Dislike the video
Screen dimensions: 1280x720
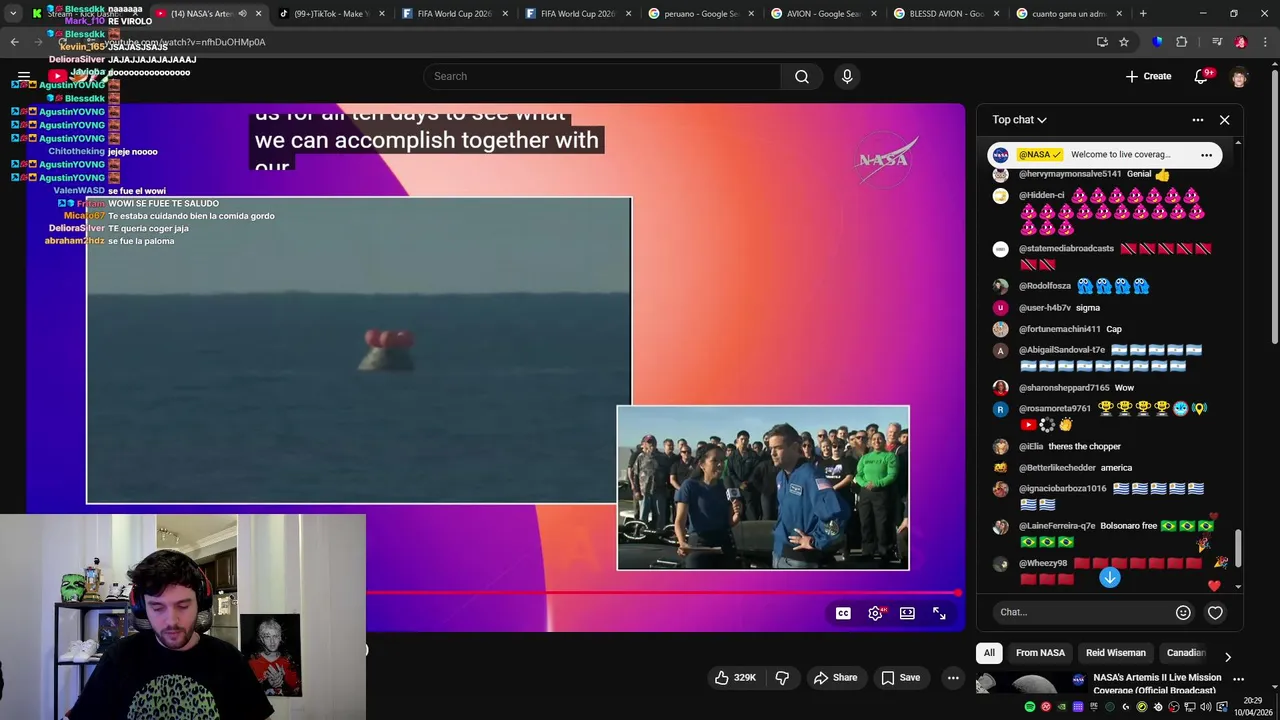pos(782,677)
